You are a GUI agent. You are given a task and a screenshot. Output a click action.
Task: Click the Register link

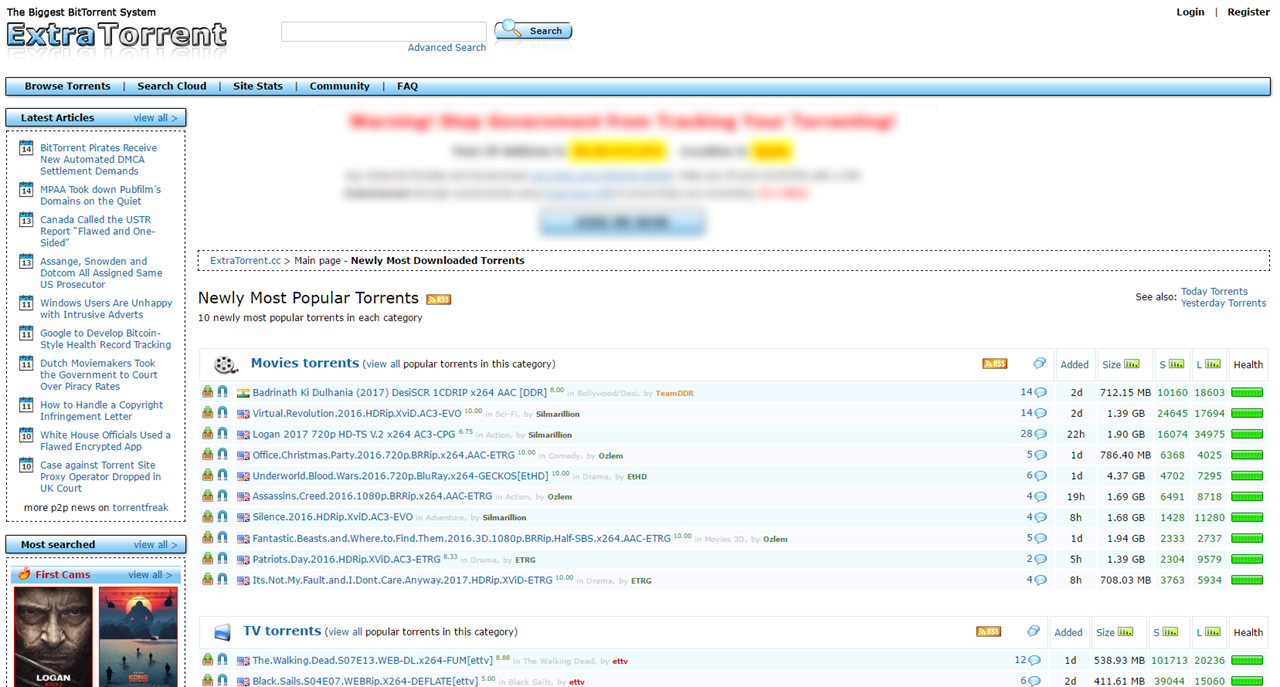[x=1248, y=12]
